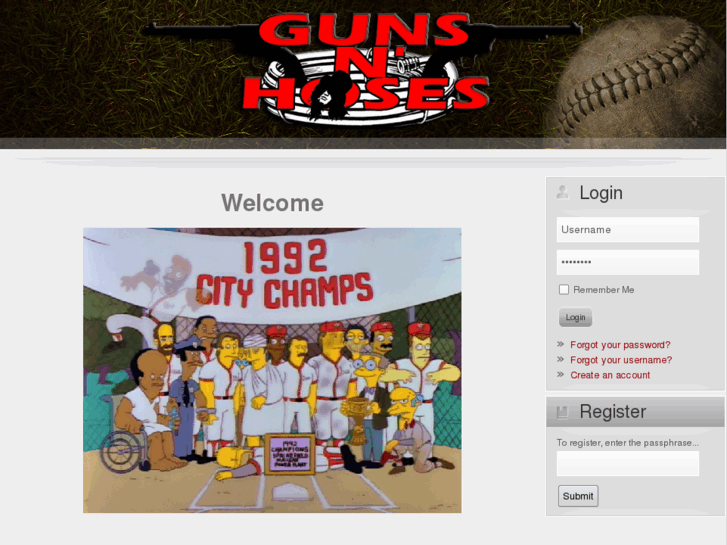
Task: Open the Forgot your password link
Action: click(x=620, y=345)
